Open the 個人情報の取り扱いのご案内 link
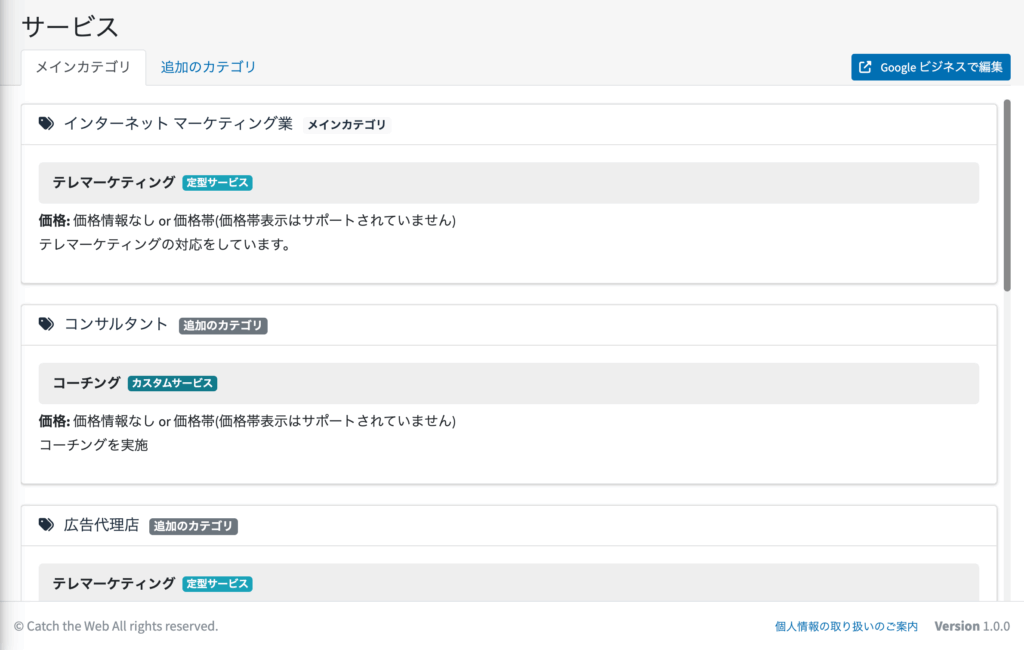1024x650 pixels. click(x=846, y=626)
